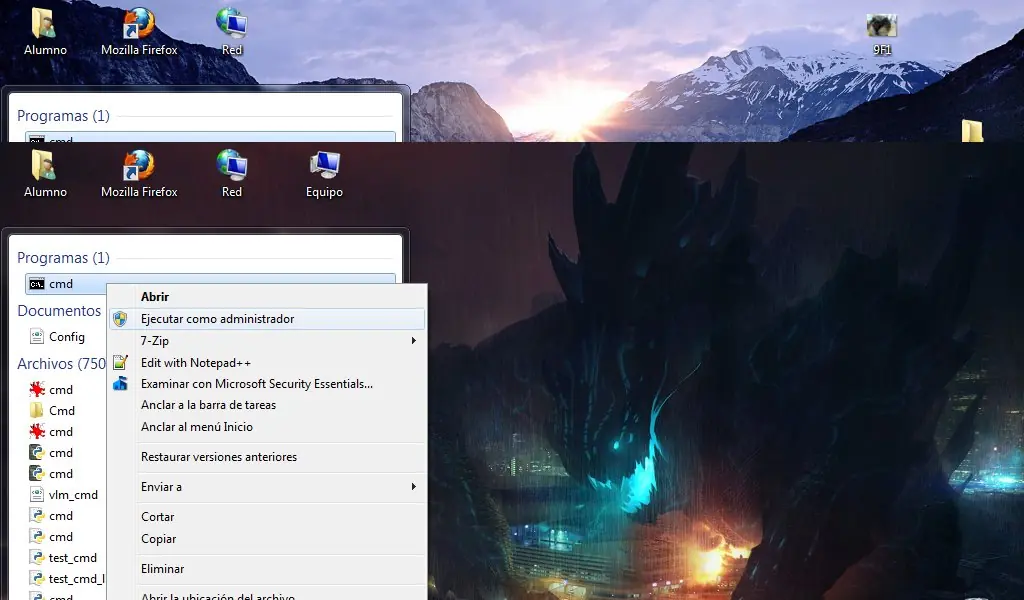The image size is (1024, 600).
Task: Choose Restaurar versiones anteriores
Action: tap(267, 457)
